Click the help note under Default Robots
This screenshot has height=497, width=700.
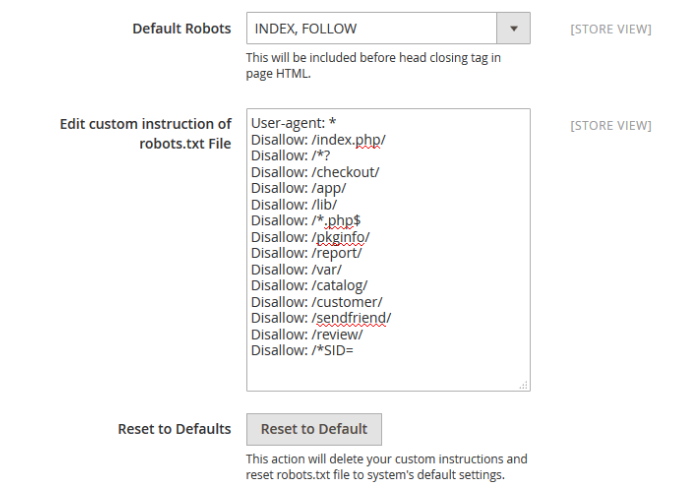click(373, 65)
